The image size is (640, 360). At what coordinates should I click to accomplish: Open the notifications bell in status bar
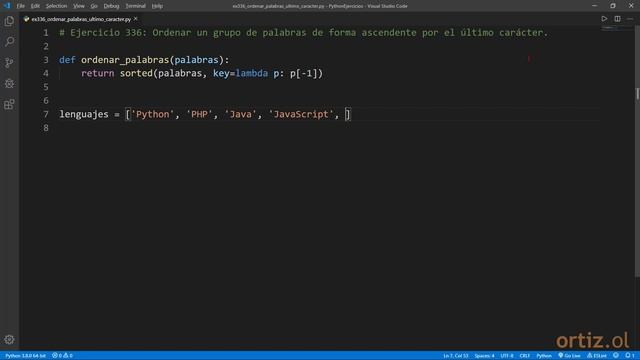[629, 356]
